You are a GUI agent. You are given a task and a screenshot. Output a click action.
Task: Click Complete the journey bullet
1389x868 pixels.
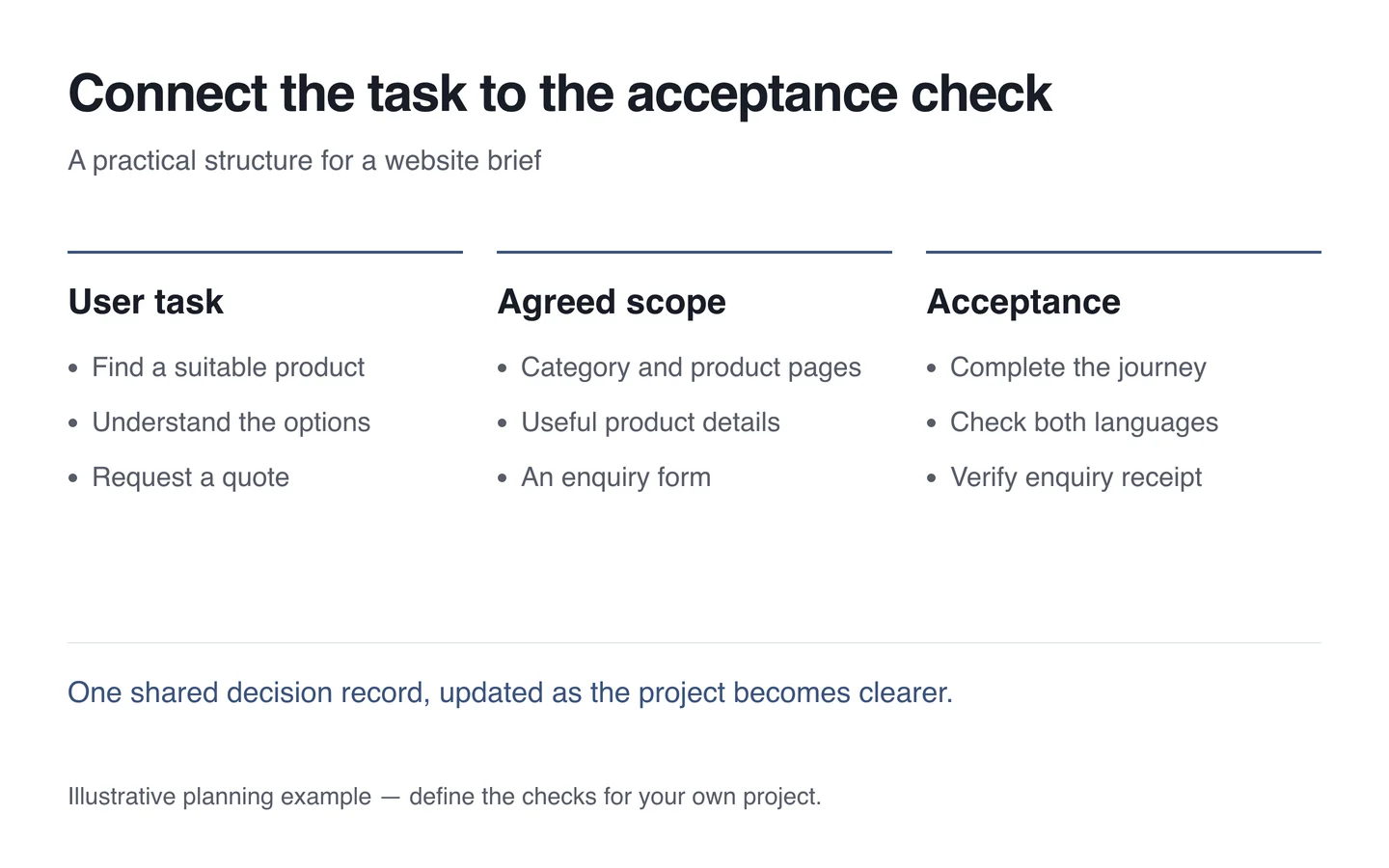click(1077, 367)
